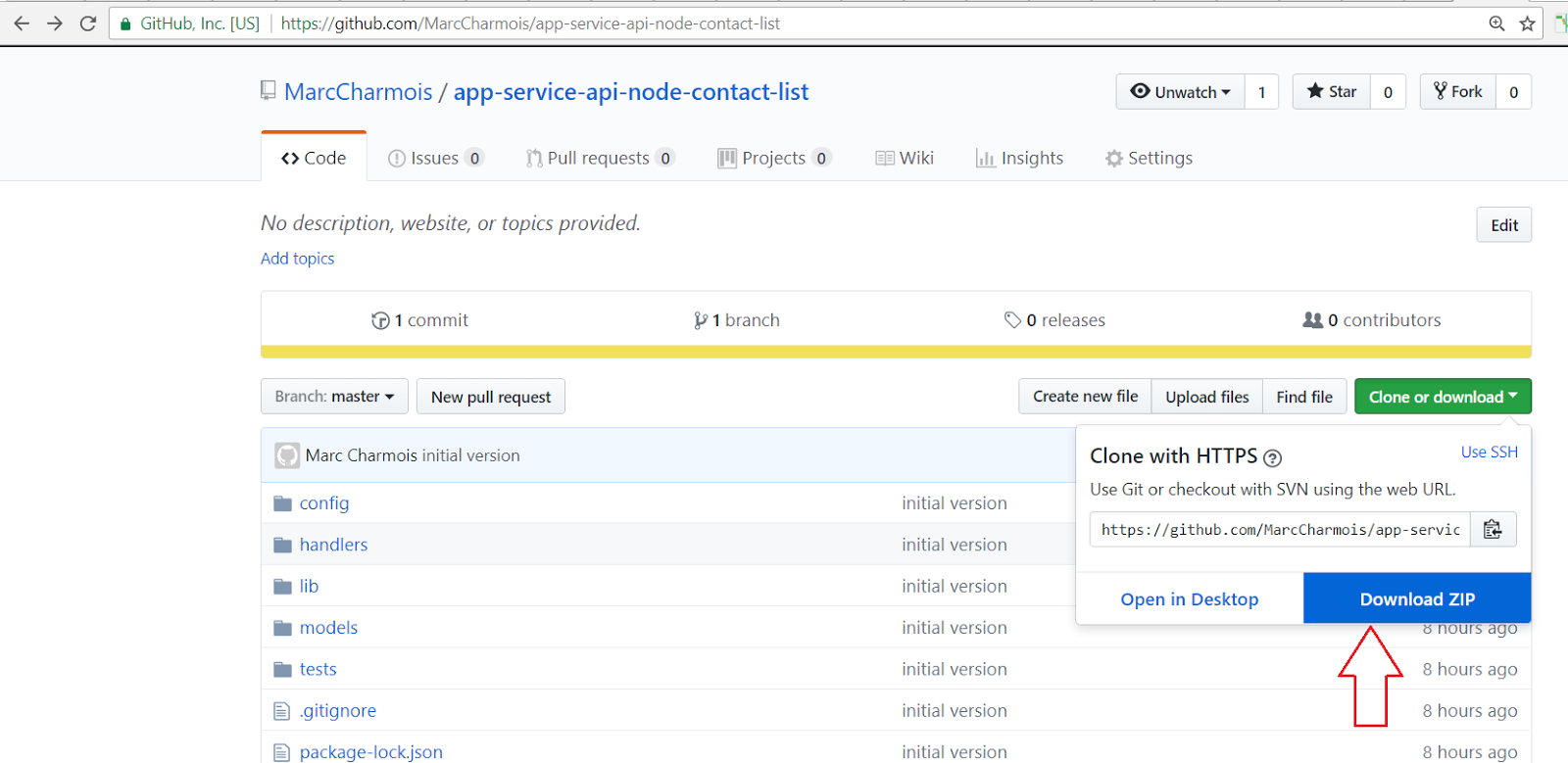Click Marc Charmois avatar icon
The height and width of the screenshot is (763, 1568).
pyautogui.click(x=287, y=455)
